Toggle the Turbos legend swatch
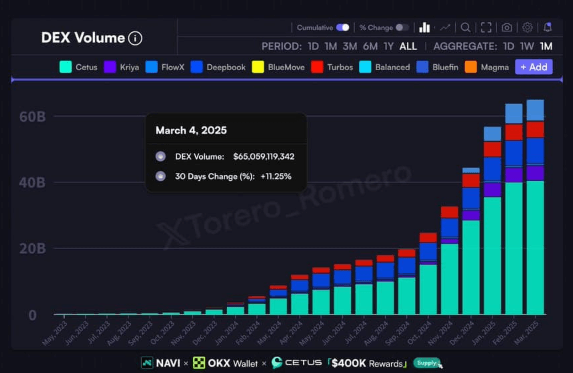The width and height of the screenshot is (573, 373). 317,67
